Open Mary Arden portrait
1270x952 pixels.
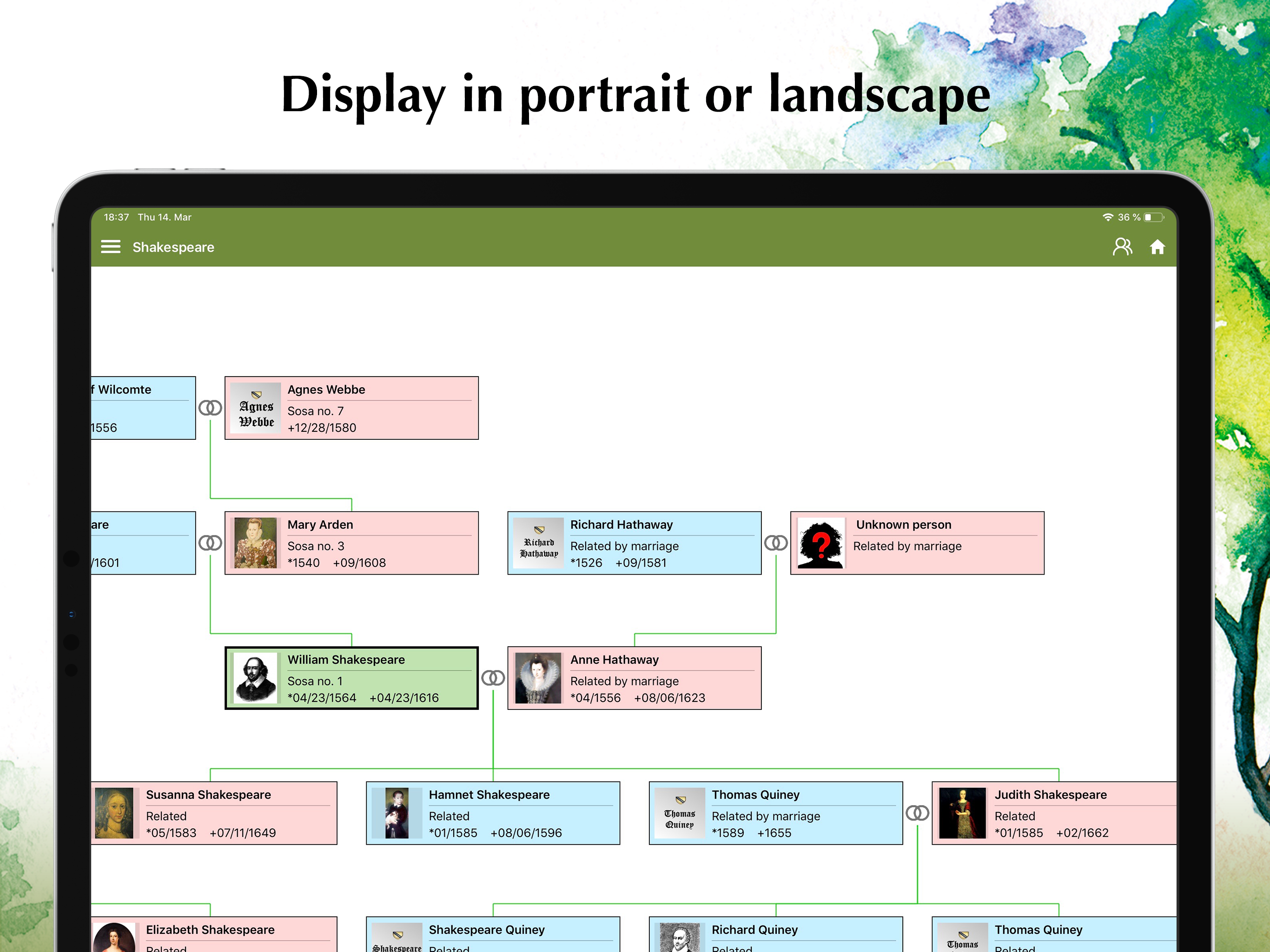(256, 542)
